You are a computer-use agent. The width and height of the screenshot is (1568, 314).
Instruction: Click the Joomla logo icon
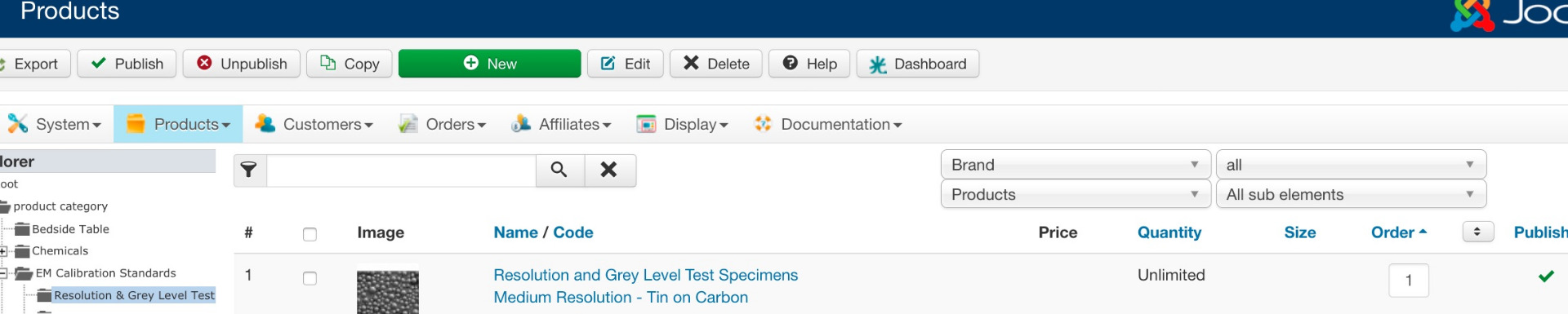coord(1472,15)
